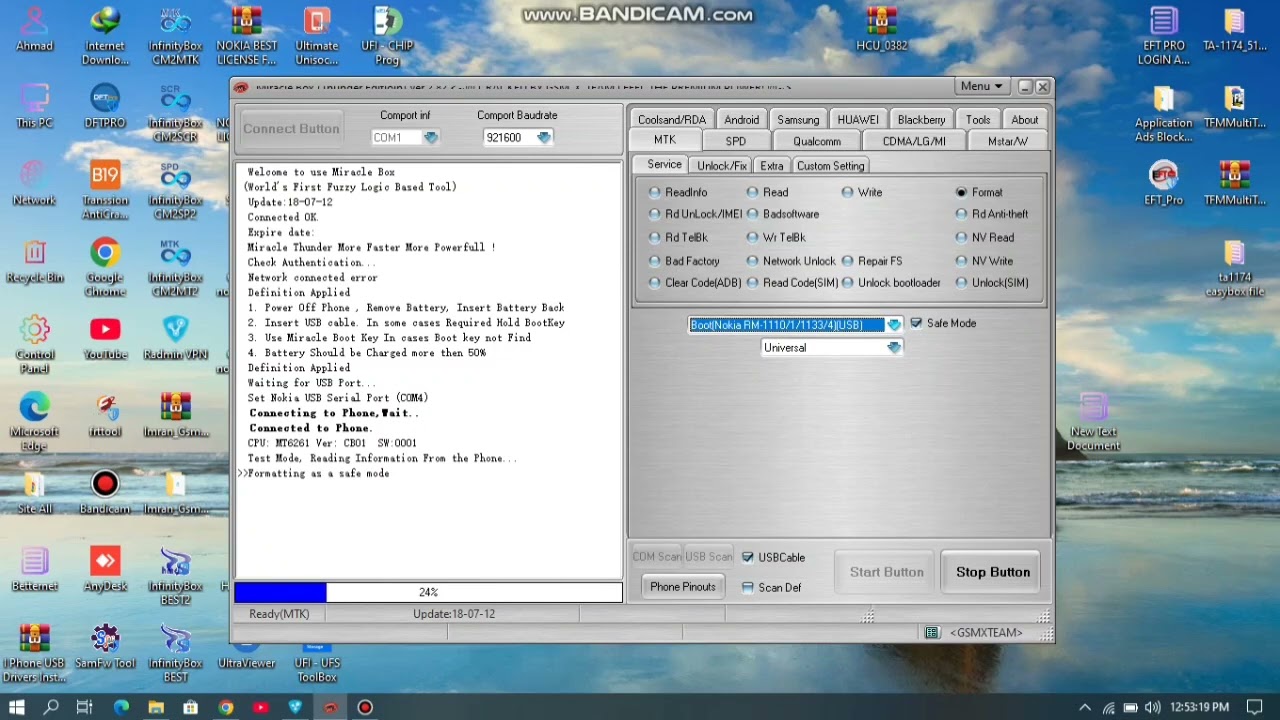
Task: Open the Google Chrome desktop icon
Action: tap(105, 267)
